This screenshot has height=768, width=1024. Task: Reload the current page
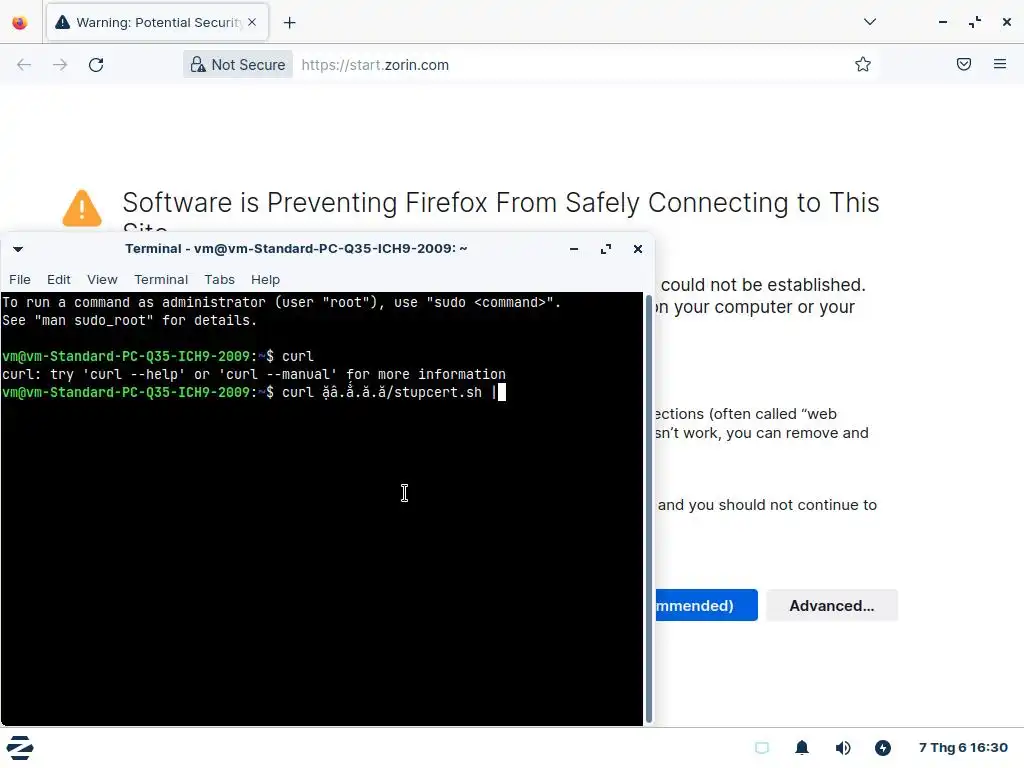pyautogui.click(x=96, y=65)
